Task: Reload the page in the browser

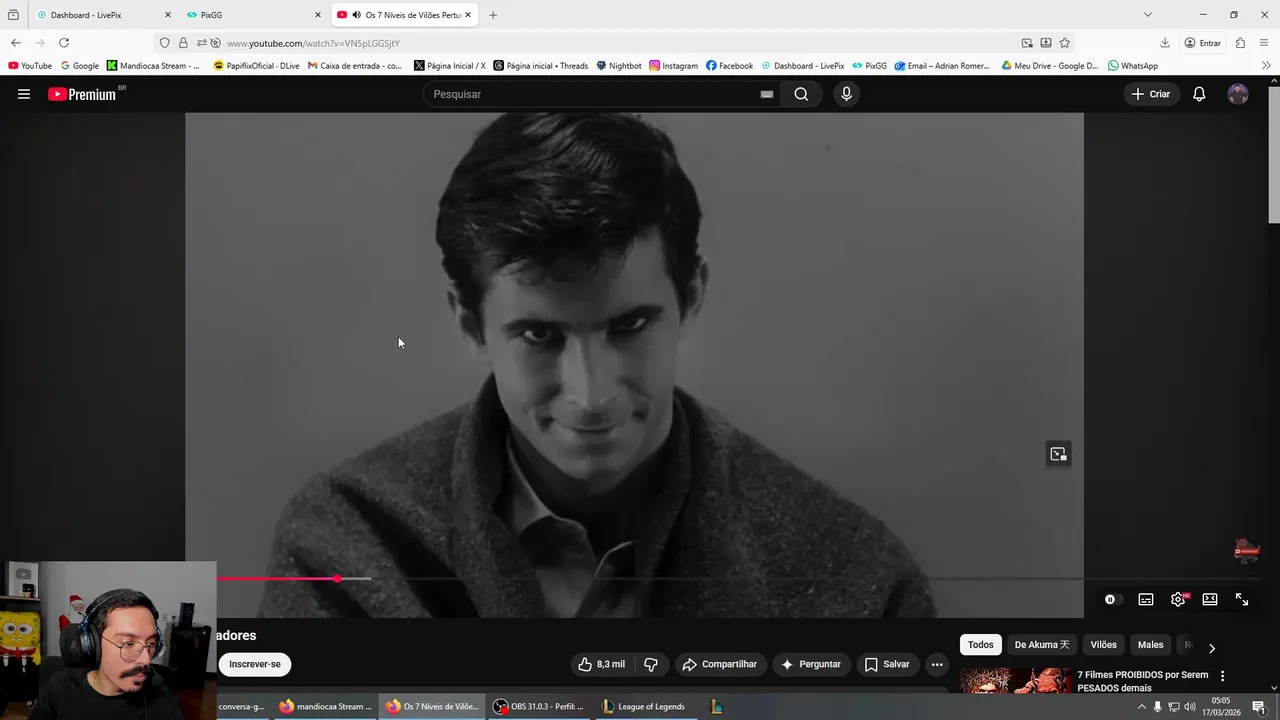Action: pos(64,43)
